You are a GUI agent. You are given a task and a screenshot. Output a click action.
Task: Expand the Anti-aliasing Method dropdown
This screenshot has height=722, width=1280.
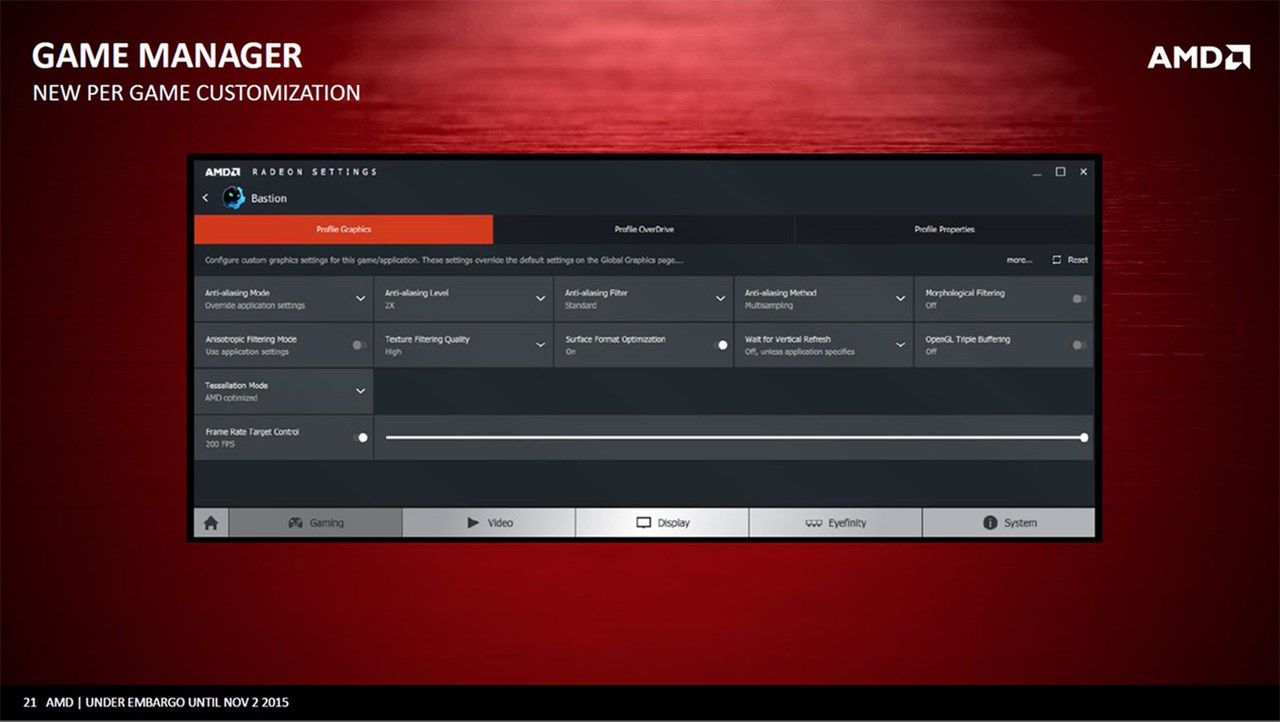tap(823, 299)
